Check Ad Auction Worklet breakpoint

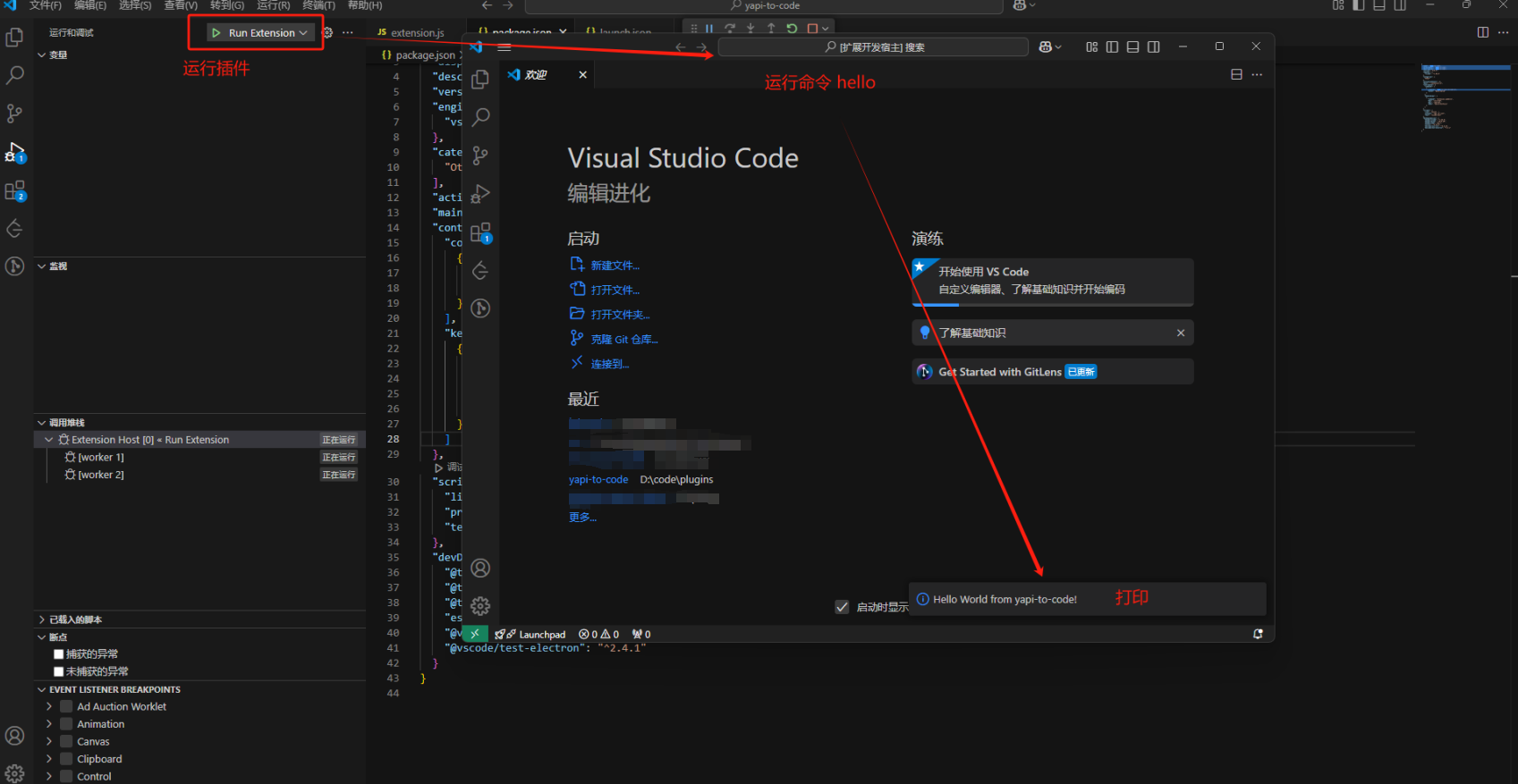[x=66, y=706]
